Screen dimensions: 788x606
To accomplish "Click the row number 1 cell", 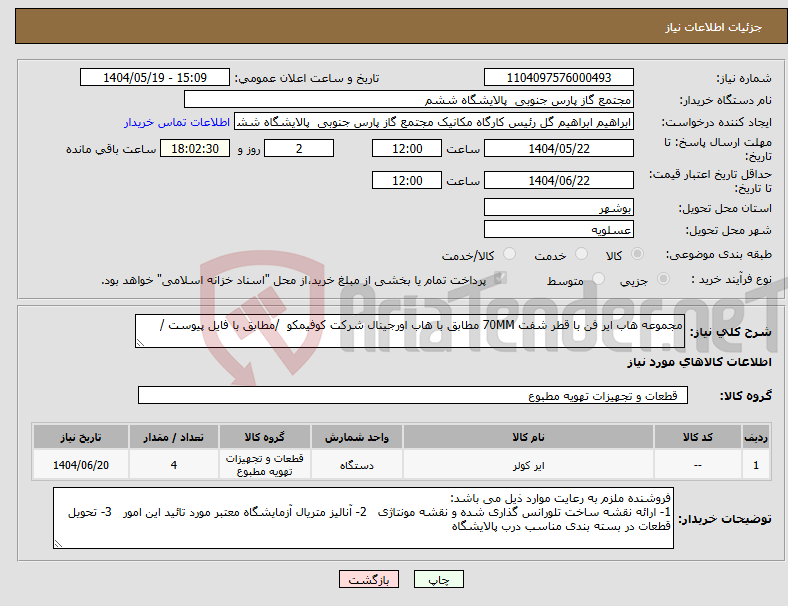I will pos(755,465).
